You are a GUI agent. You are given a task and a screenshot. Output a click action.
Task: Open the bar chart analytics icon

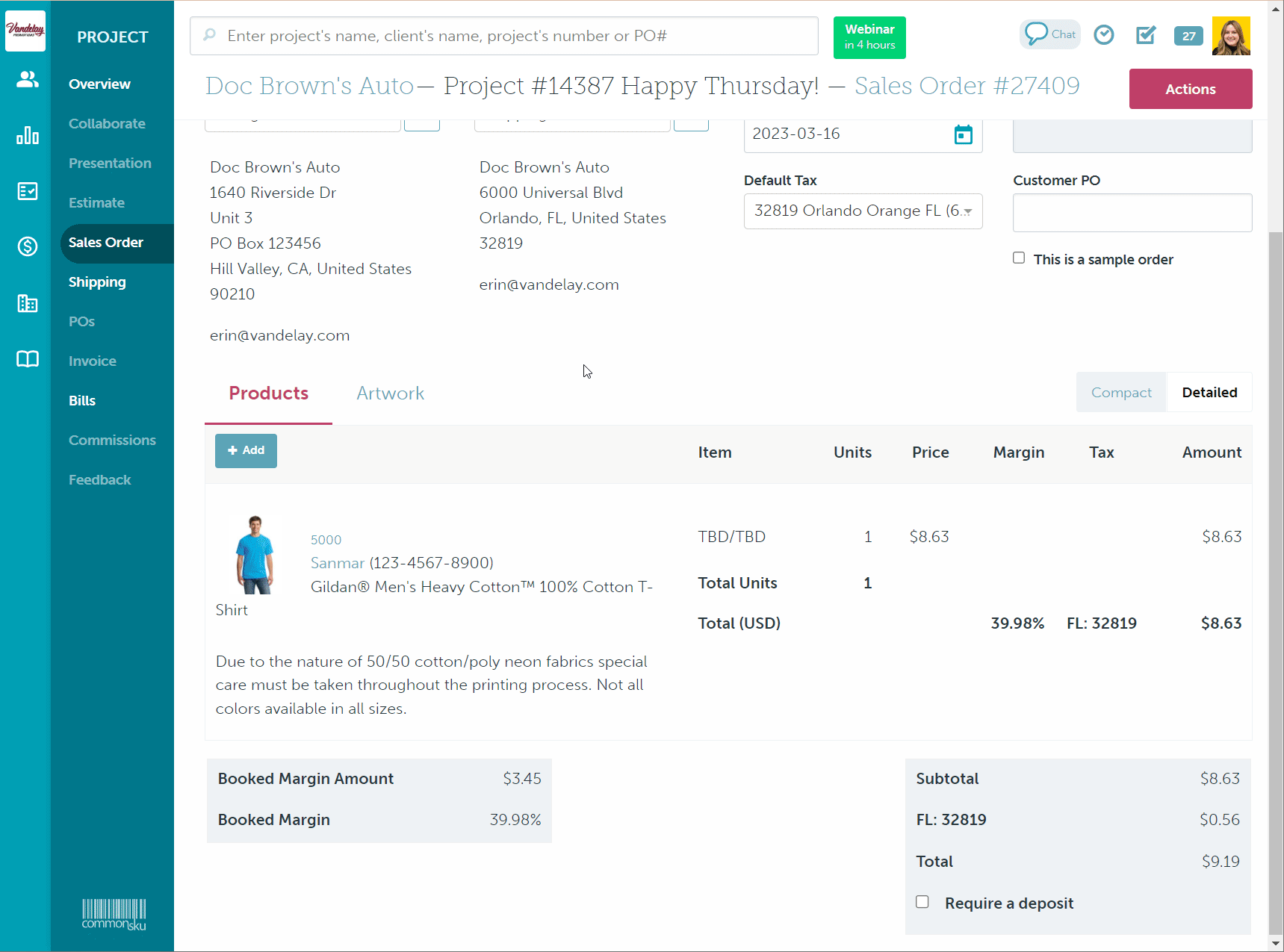pos(27,135)
